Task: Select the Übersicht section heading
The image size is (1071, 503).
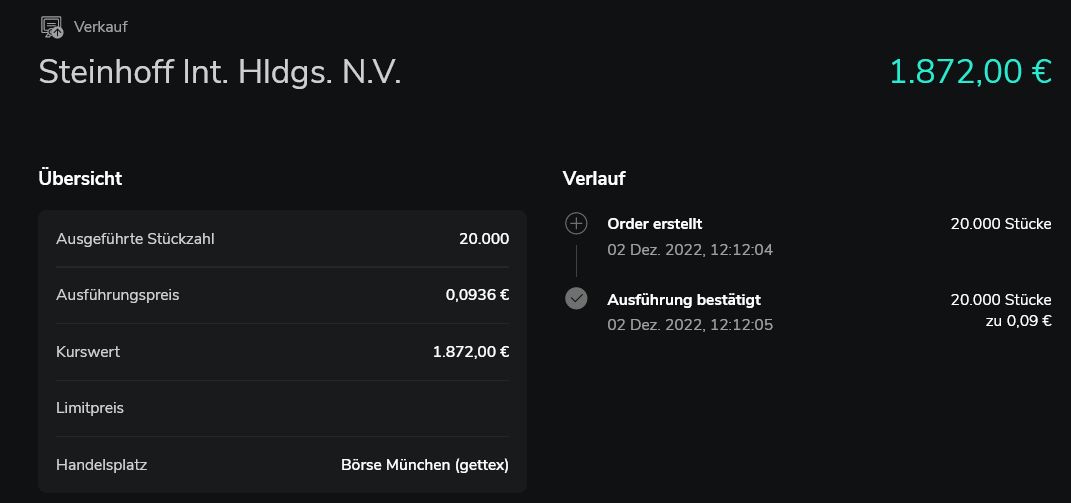Action: 80,179
